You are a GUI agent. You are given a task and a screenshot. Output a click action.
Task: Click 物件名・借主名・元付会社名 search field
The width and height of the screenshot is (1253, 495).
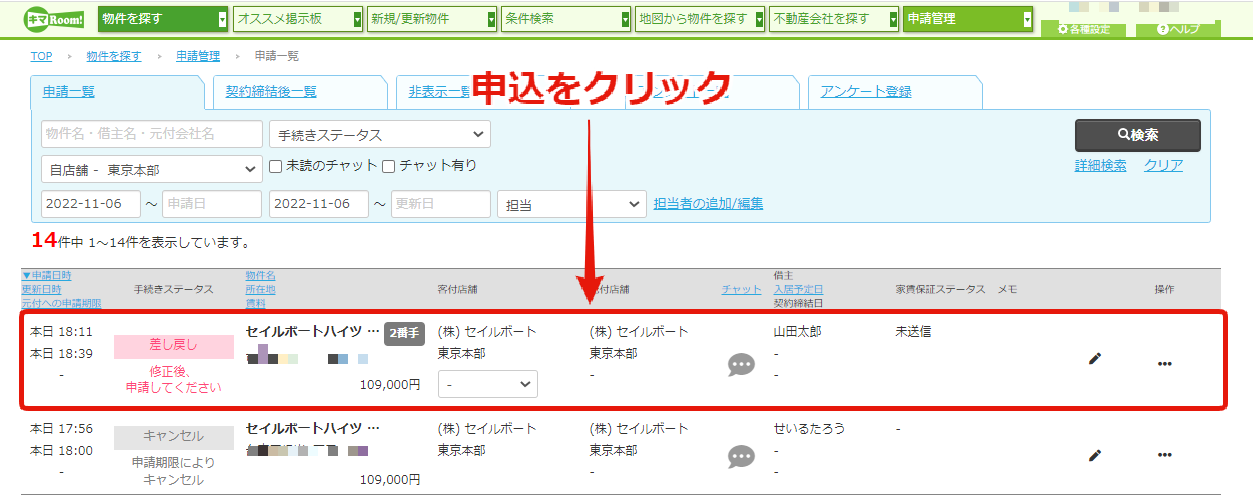pos(152,134)
